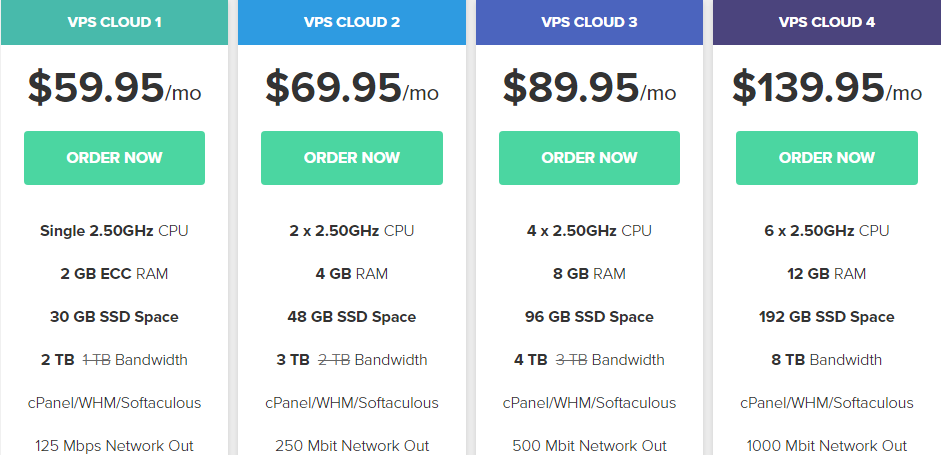Screen dimensions: 941x455
Task: Click the $139.95/mo price text
Action: click(826, 88)
